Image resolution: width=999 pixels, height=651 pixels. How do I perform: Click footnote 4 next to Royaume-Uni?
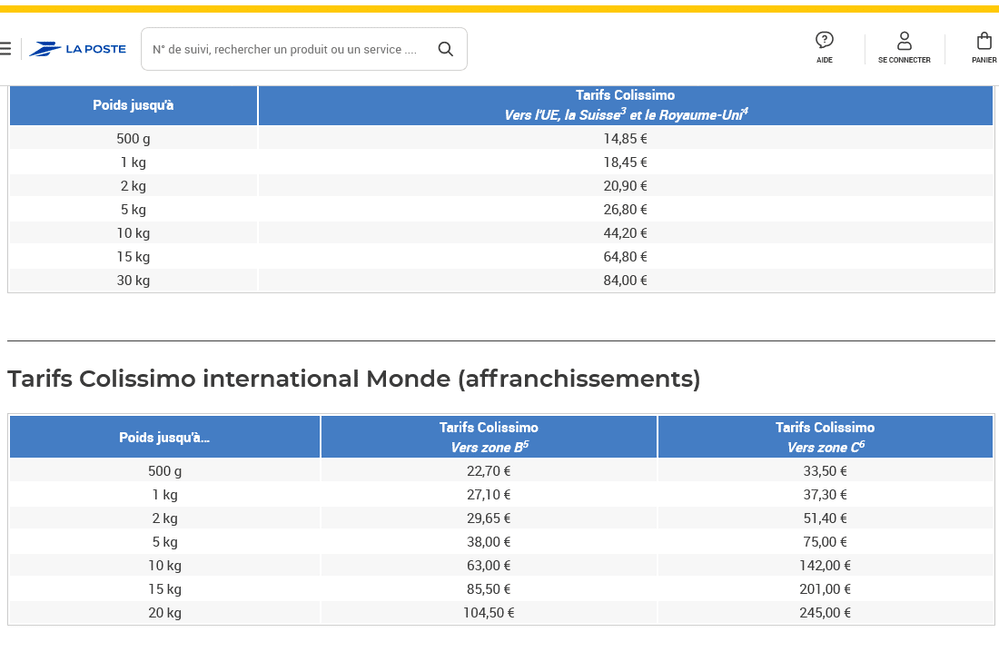745,111
